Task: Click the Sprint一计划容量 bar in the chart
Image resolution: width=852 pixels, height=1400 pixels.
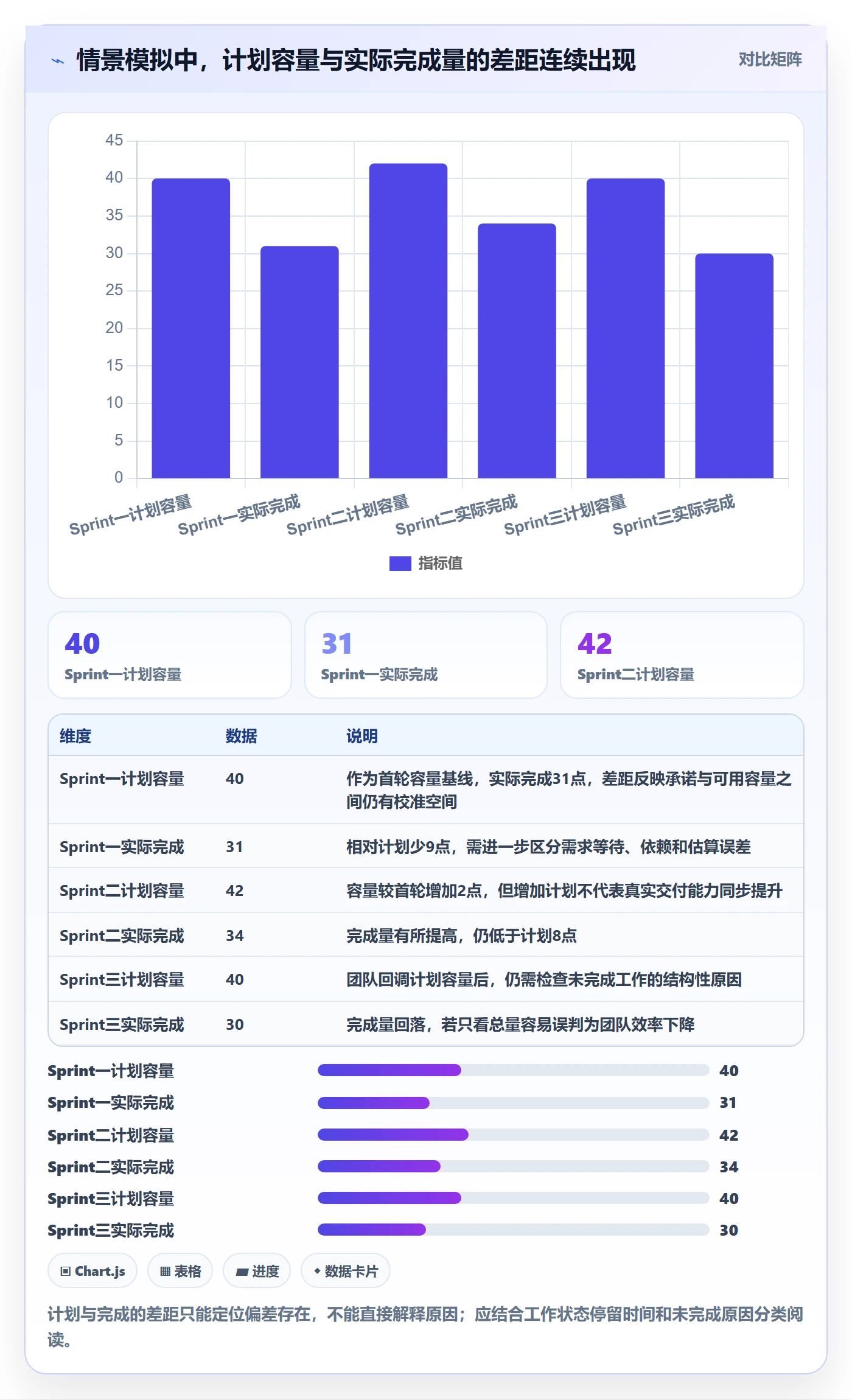Action: [x=190, y=328]
